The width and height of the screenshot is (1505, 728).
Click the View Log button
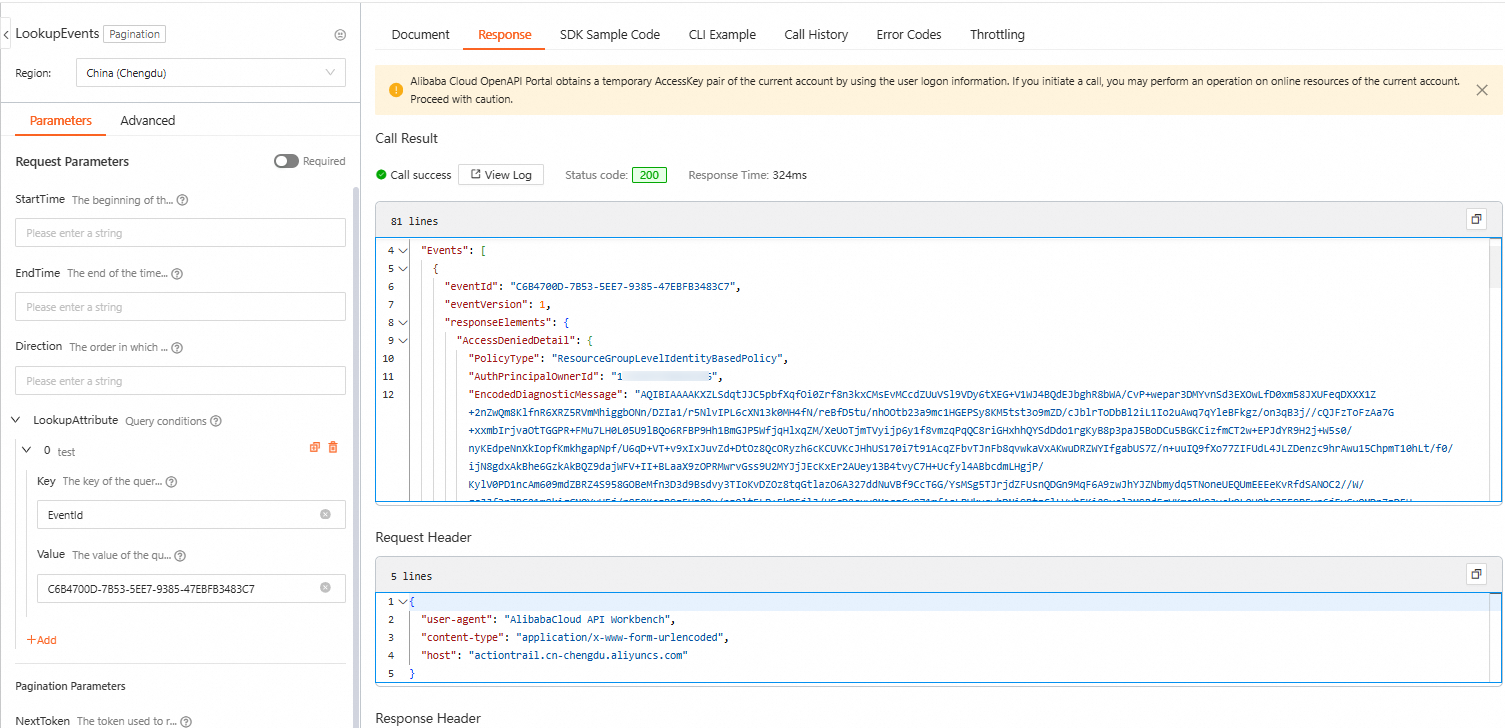tap(501, 175)
